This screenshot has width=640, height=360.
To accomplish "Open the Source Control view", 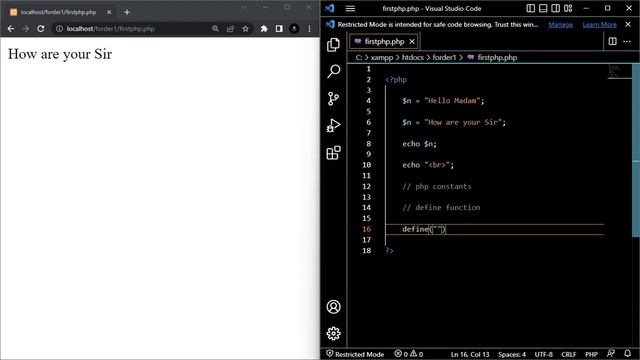I will coord(333,98).
